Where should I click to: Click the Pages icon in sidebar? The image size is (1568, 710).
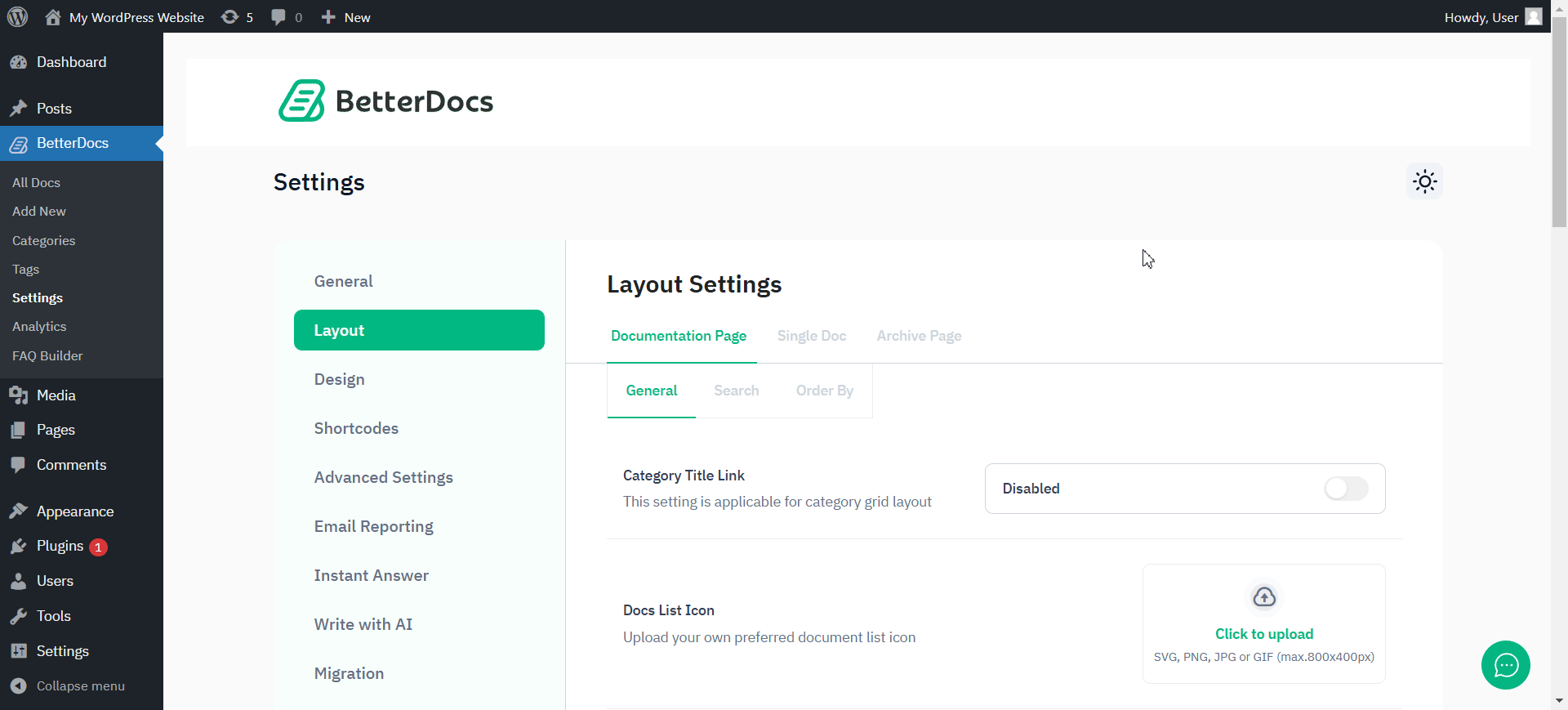(19, 430)
